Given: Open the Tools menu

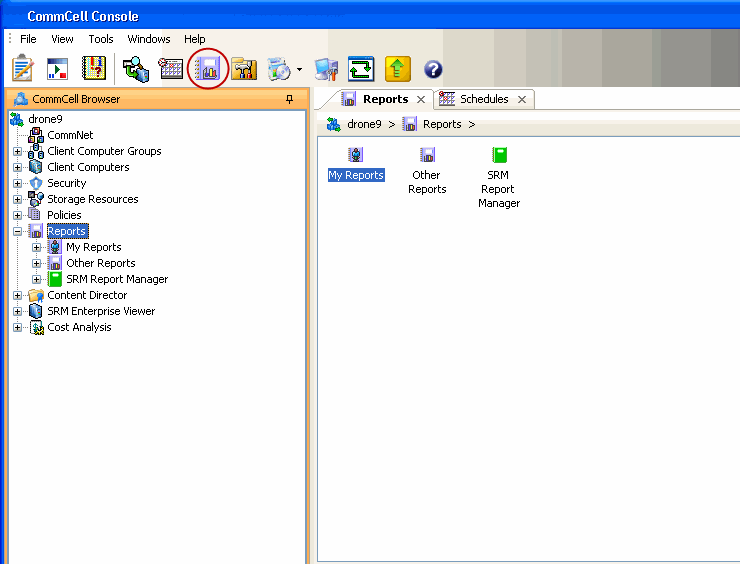Looking at the screenshot, I should 101,39.
